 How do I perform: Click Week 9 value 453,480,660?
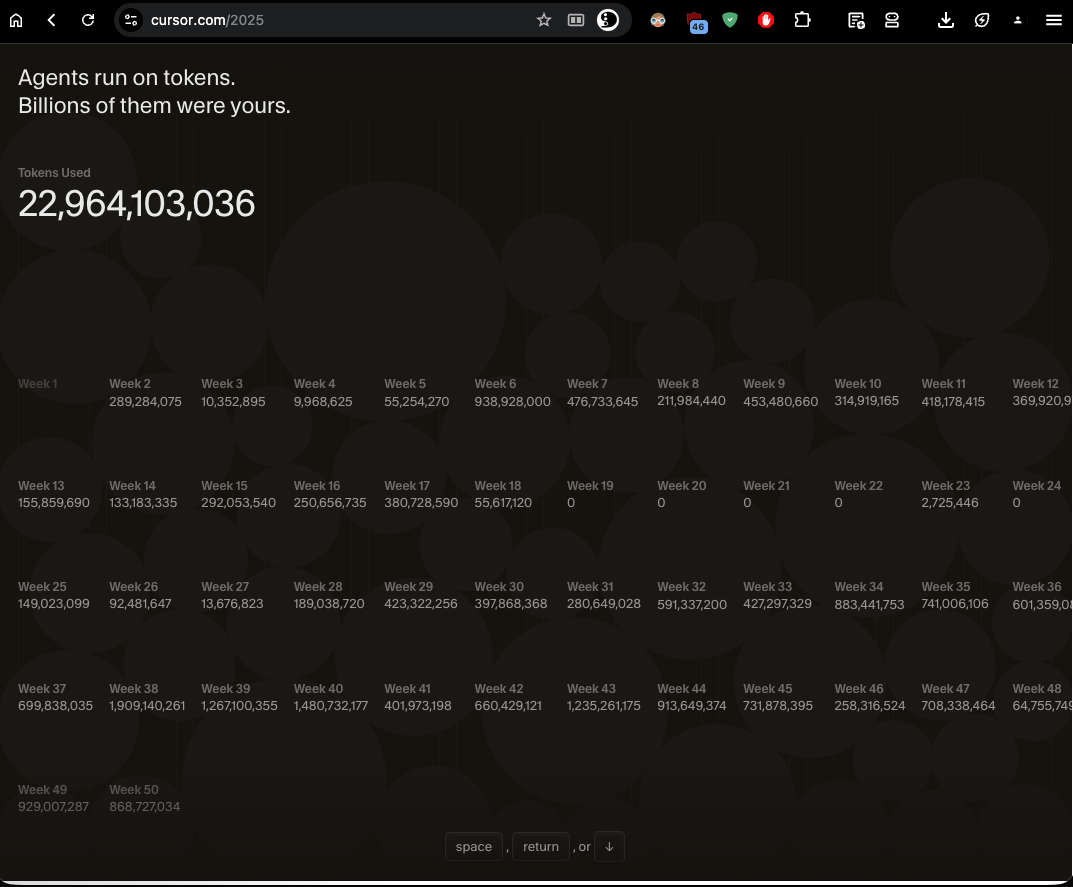[x=780, y=402]
